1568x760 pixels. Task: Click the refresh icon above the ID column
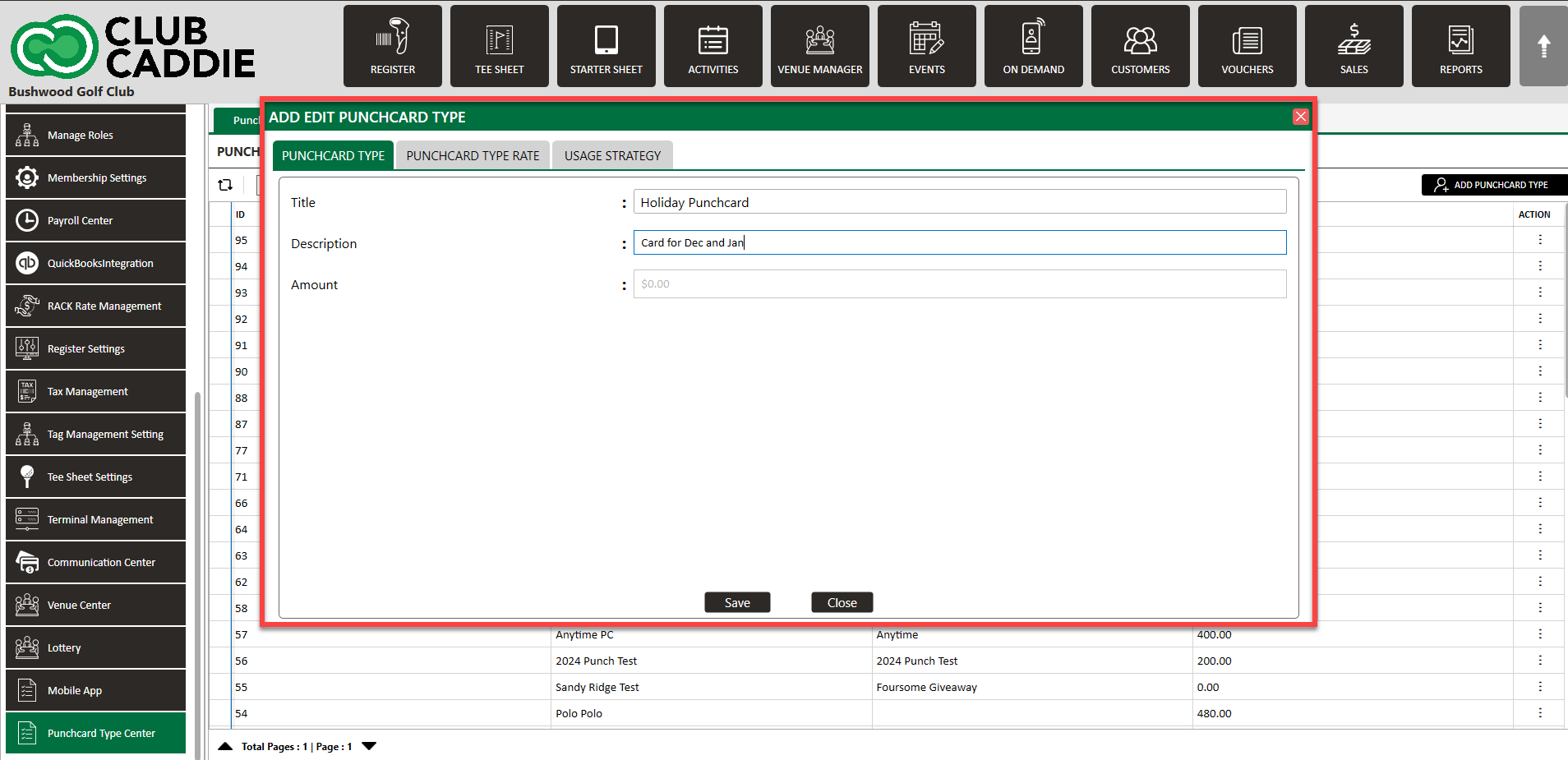(225, 185)
